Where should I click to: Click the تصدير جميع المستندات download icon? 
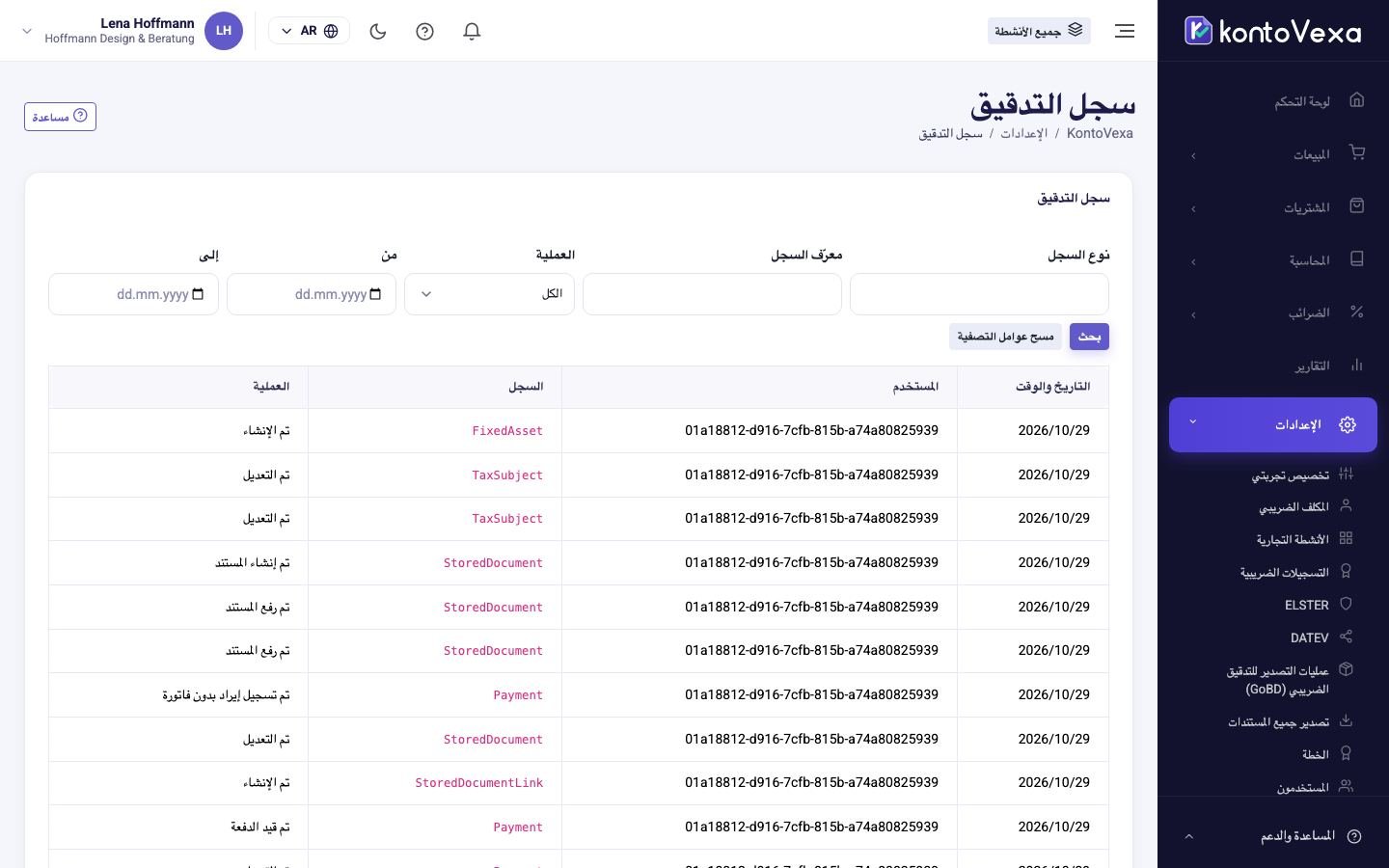point(1347,721)
